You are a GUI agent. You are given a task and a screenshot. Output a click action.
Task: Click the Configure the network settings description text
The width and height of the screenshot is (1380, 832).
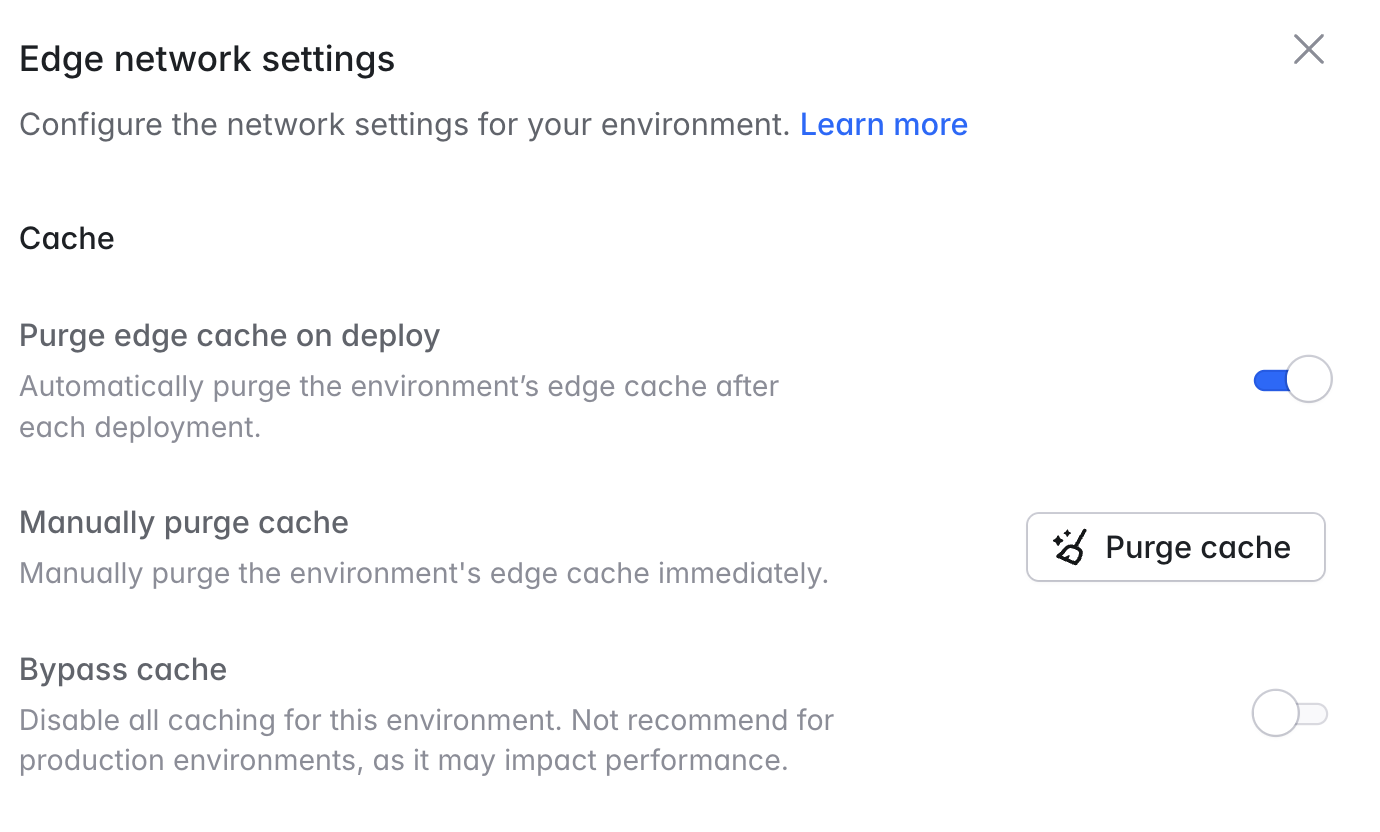tap(405, 124)
